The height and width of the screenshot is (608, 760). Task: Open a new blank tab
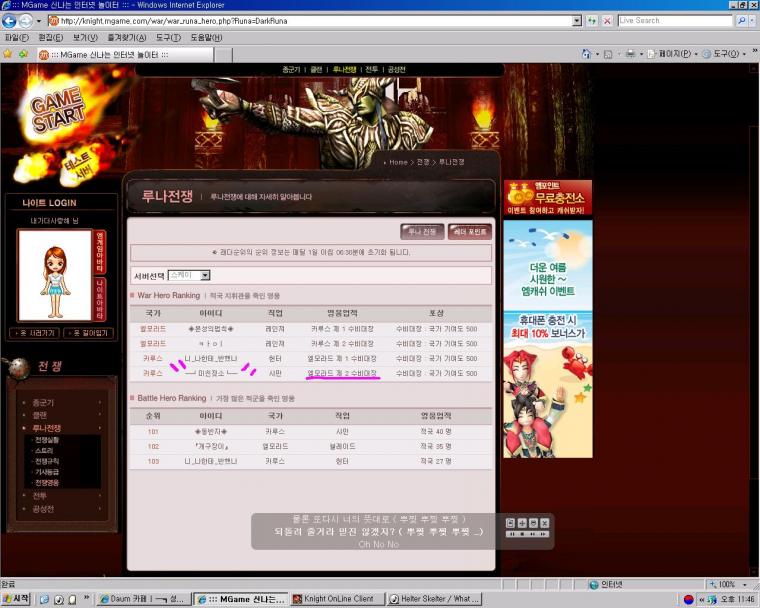pos(223,55)
